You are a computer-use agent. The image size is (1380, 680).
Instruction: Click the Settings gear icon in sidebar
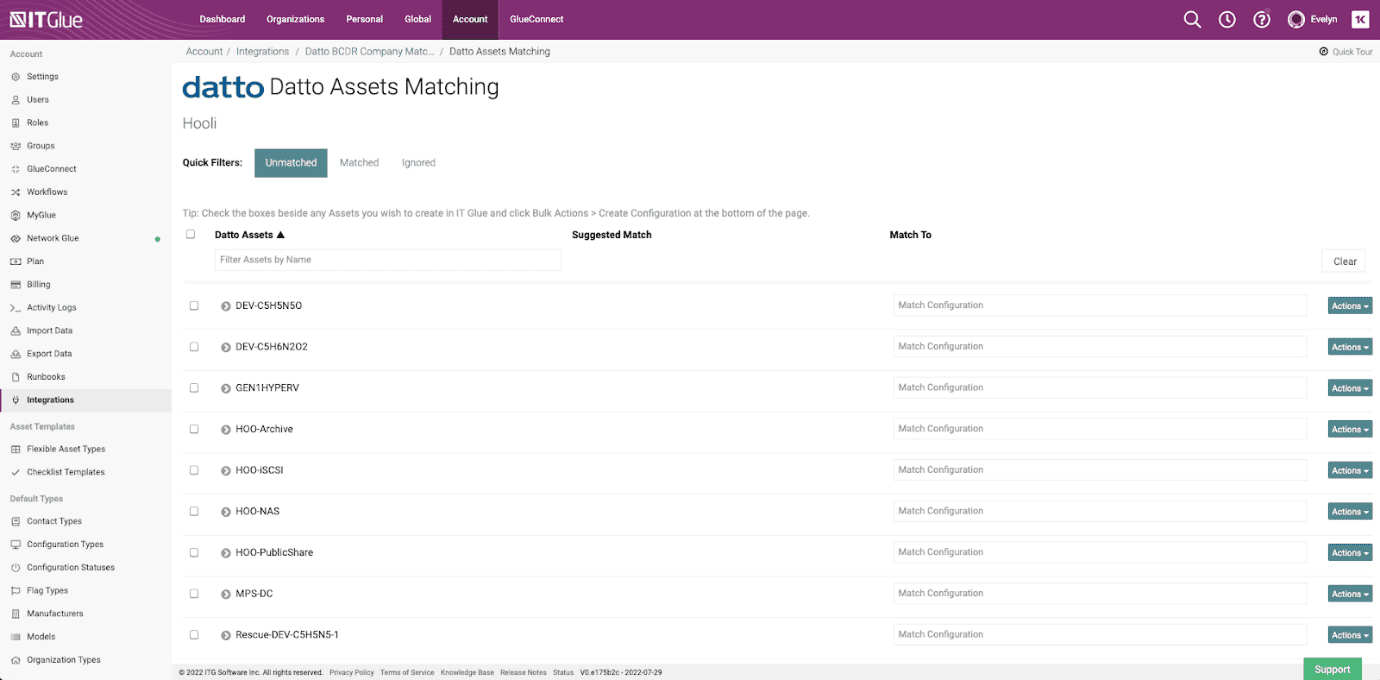[x=16, y=77]
